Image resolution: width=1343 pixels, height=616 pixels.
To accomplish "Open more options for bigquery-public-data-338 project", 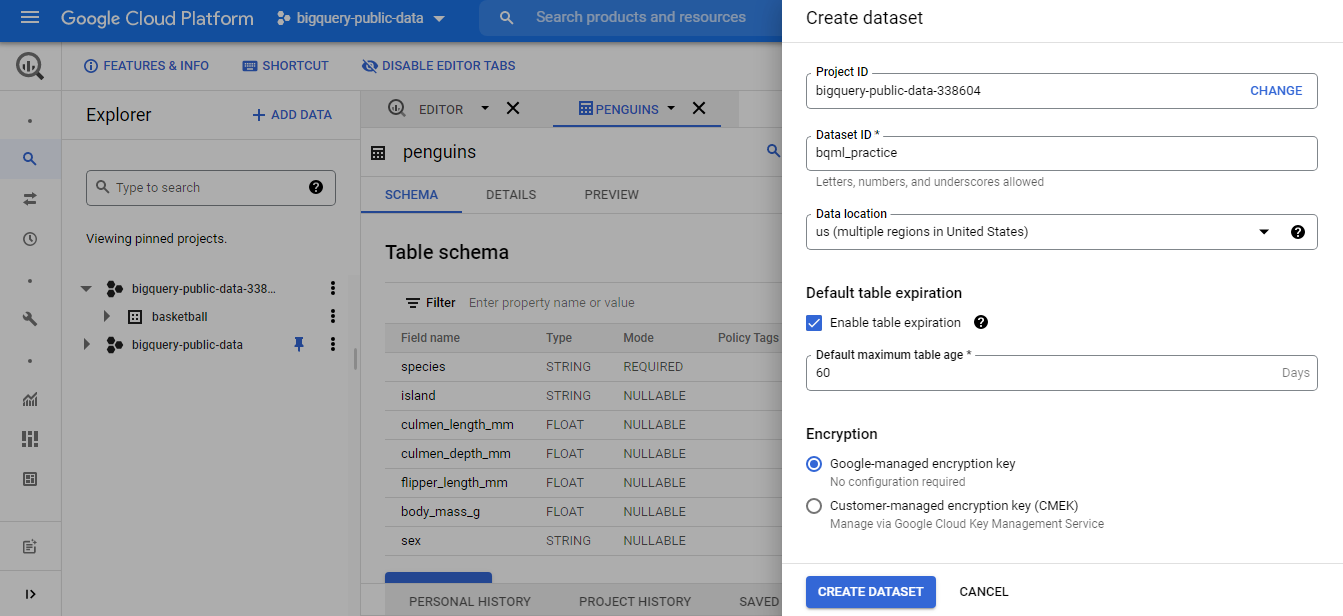I will (x=333, y=289).
